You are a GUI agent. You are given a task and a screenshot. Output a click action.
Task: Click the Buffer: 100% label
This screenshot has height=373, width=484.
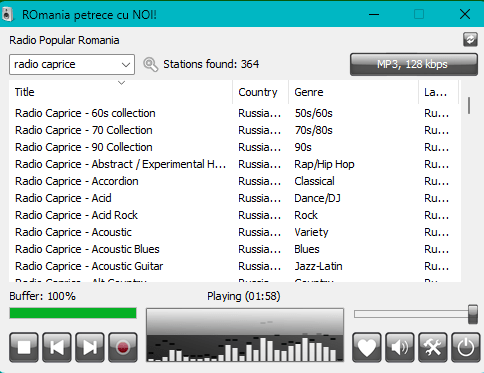tap(42, 296)
